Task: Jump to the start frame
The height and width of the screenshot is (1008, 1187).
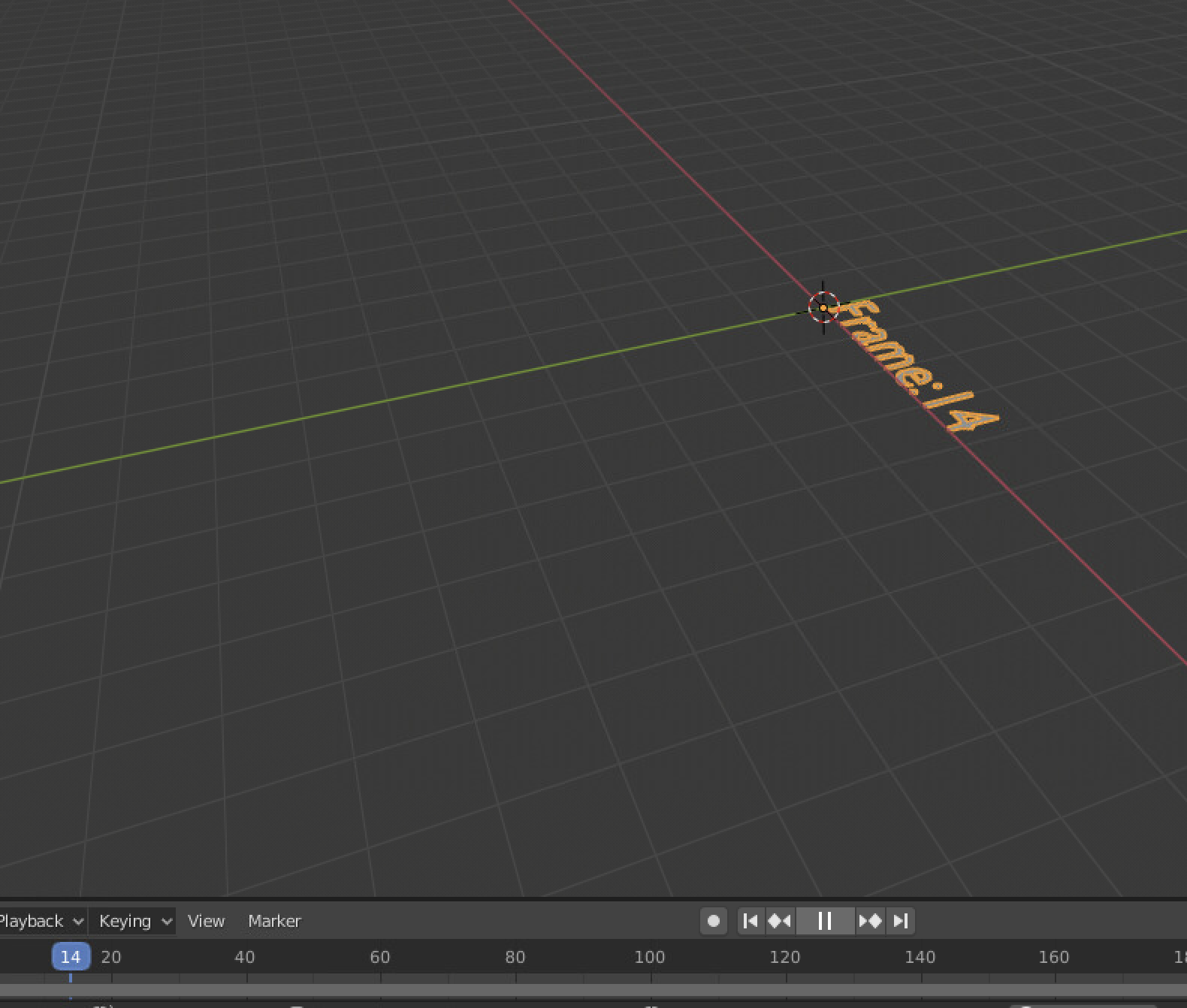Action: (x=751, y=921)
